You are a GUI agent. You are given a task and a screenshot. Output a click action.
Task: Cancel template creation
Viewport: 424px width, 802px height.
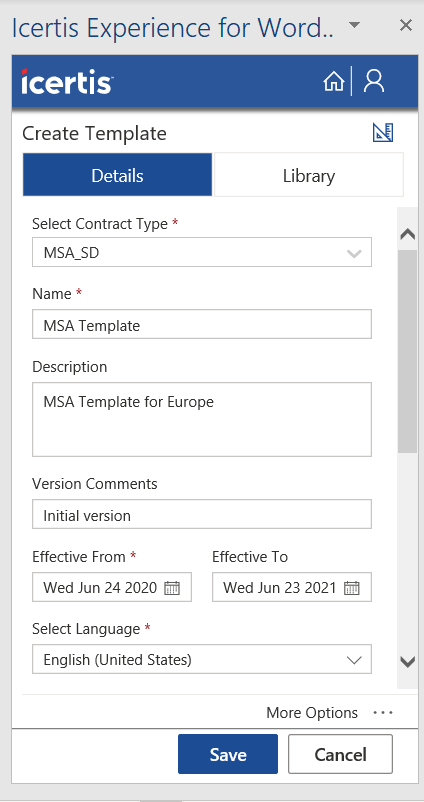click(x=340, y=754)
